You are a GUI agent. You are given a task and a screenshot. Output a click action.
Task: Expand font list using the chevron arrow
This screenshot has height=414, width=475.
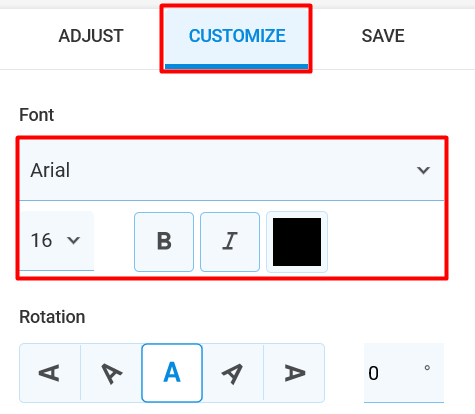click(423, 170)
